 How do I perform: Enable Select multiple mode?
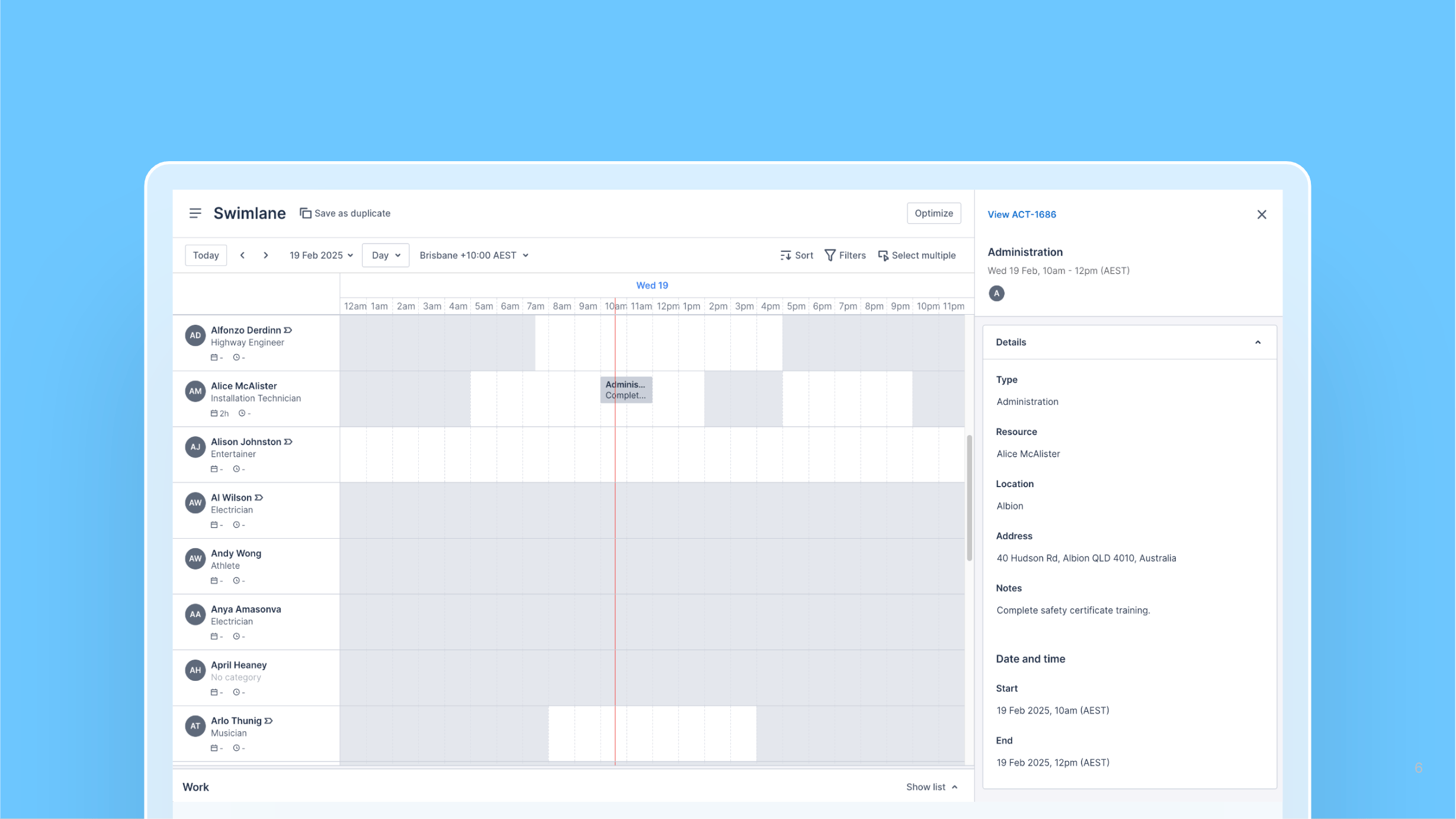917,255
